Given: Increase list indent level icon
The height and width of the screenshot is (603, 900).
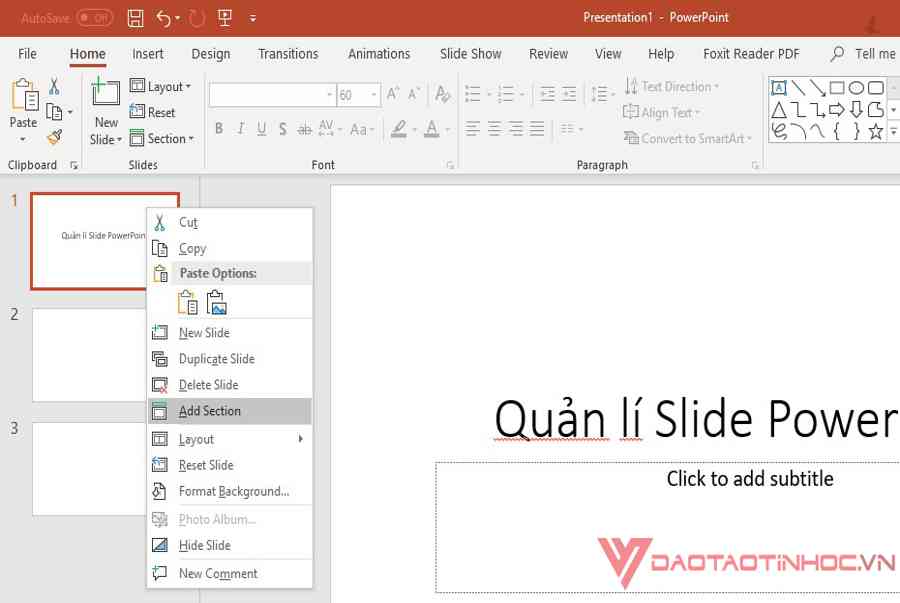Looking at the screenshot, I should tap(568, 94).
